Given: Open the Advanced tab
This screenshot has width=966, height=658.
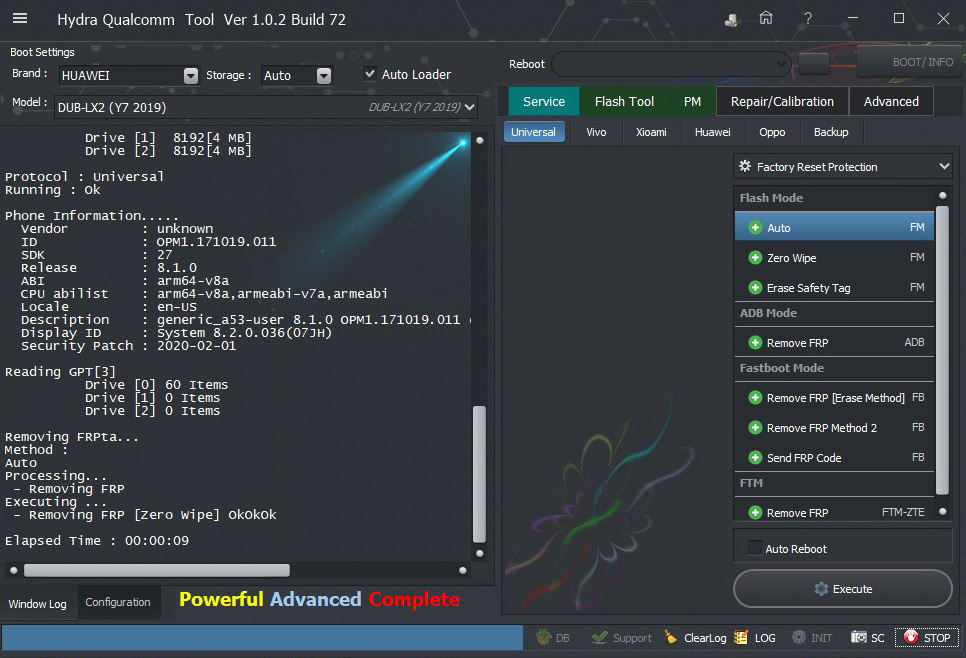Looking at the screenshot, I should (x=891, y=101).
